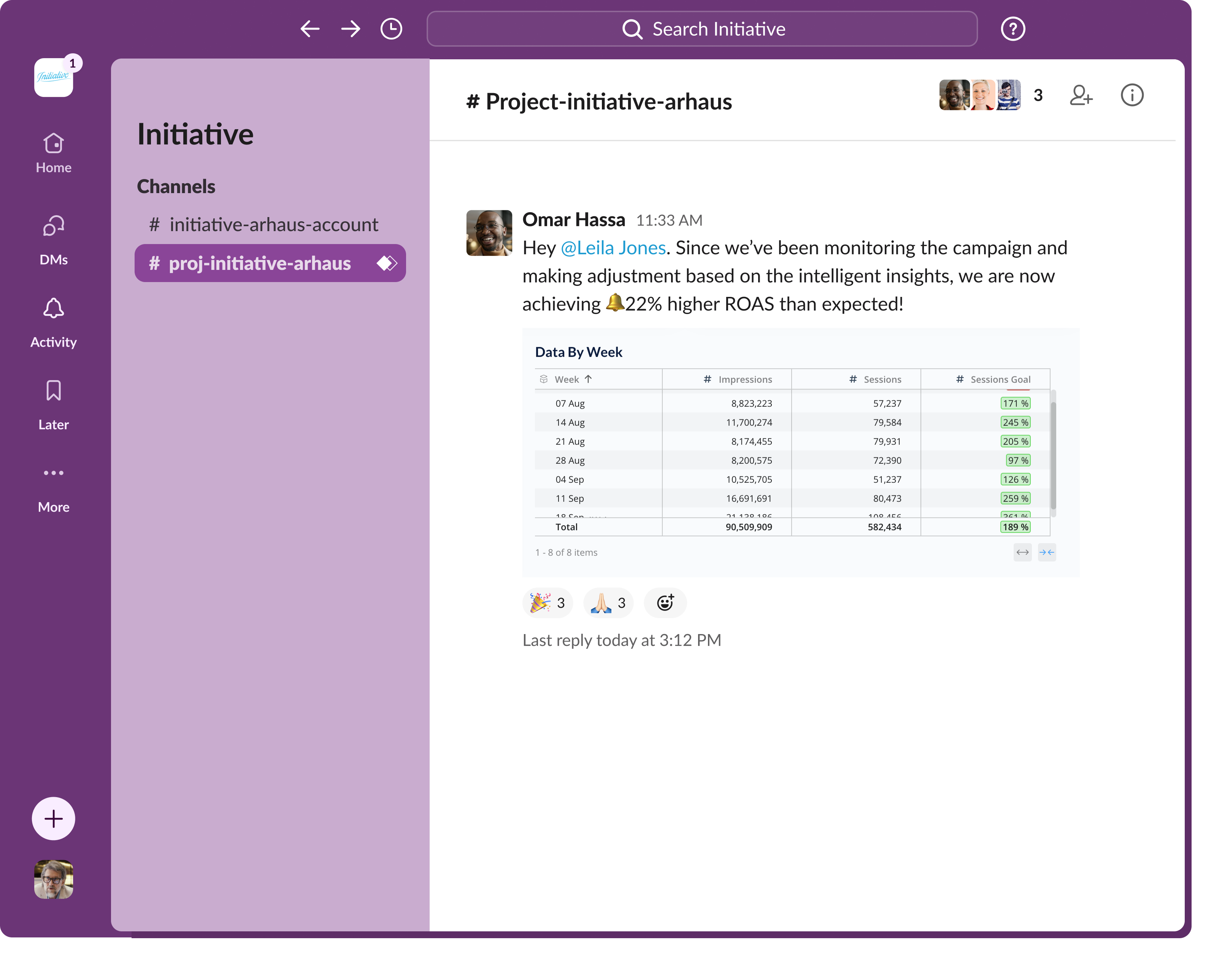Image resolution: width=1222 pixels, height=980 pixels.
Task: Select the proj-initiative-arhaus channel
Action: [260, 263]
